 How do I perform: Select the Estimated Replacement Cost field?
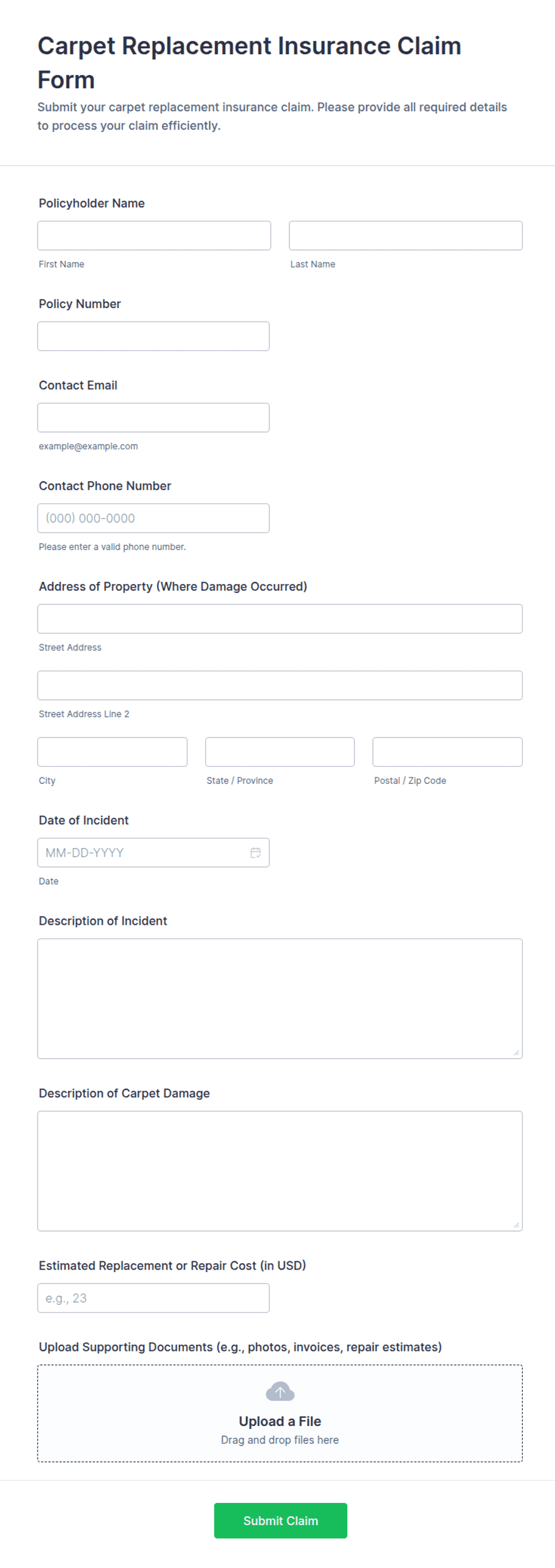click(x=153, y=1298)
